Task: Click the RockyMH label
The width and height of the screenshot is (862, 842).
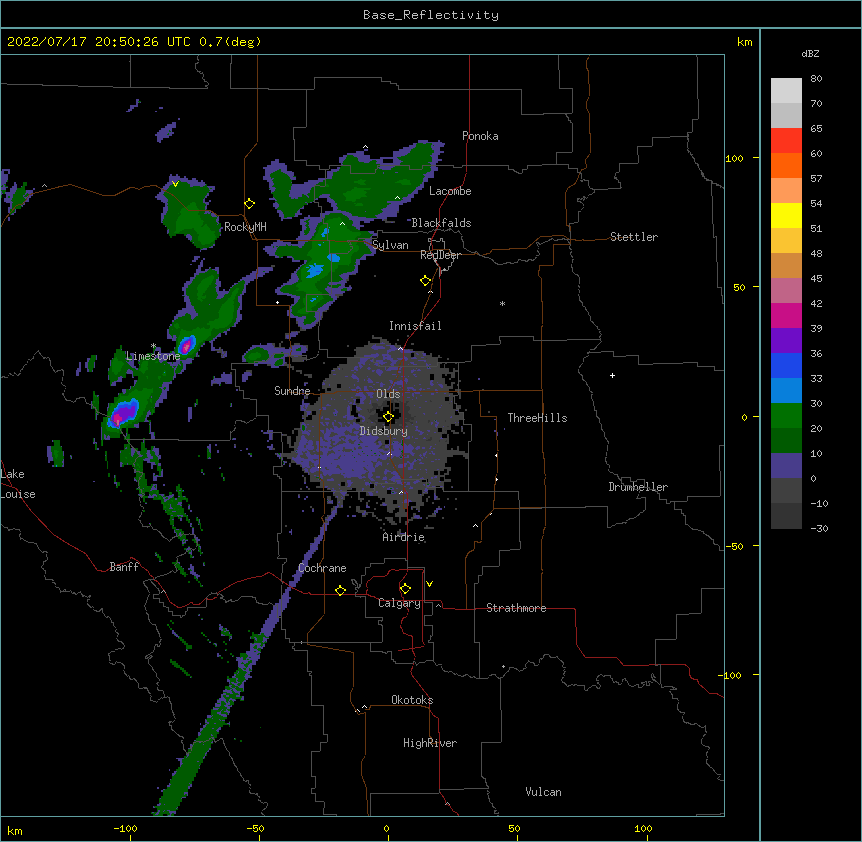Action: point(245,227)
